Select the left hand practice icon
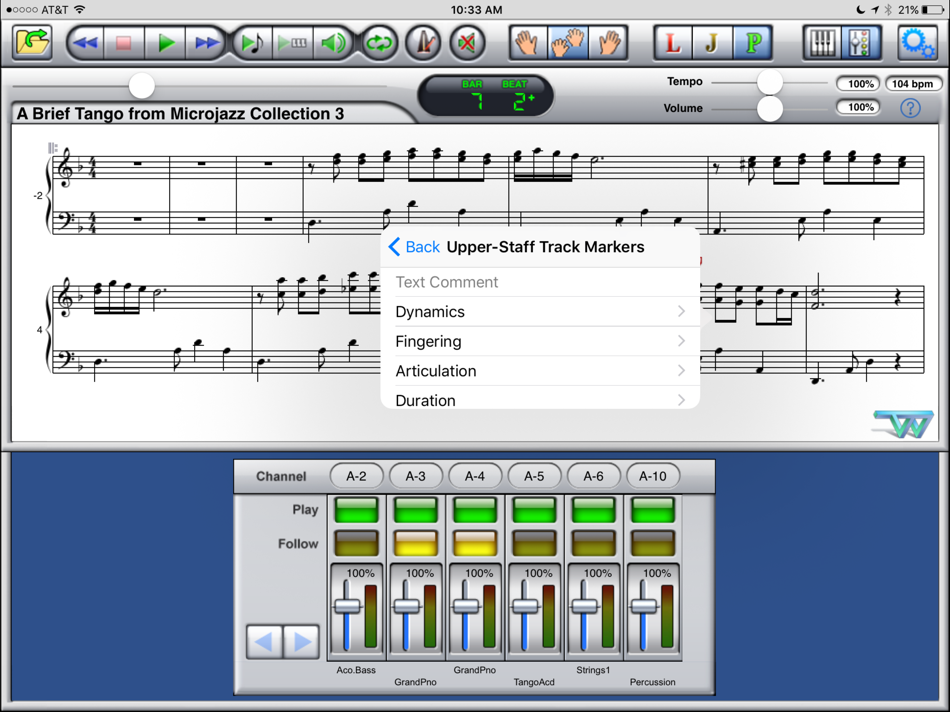The width and height of the screenshot is (950, 712). (528, 43)
